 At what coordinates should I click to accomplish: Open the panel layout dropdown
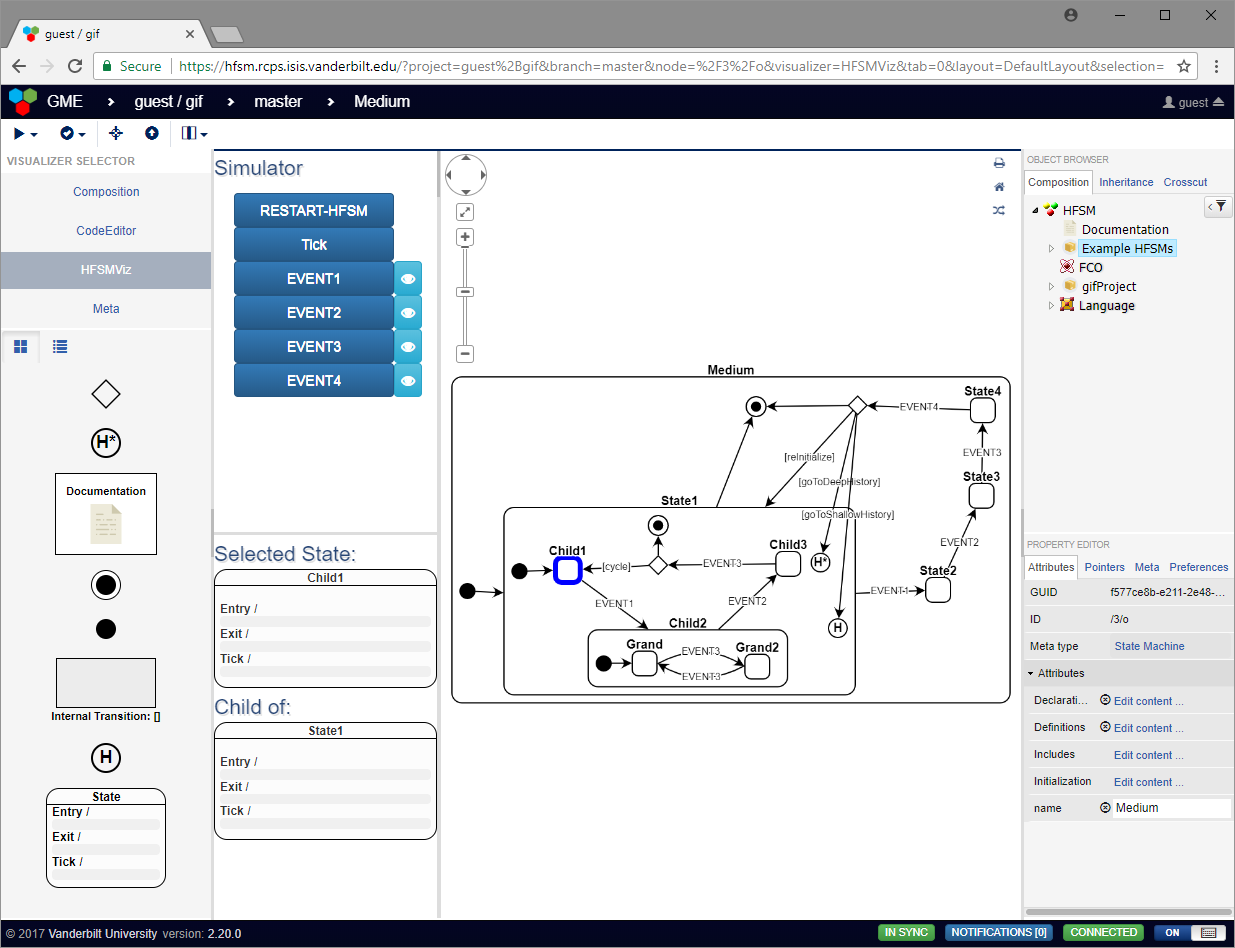(195, 133)
